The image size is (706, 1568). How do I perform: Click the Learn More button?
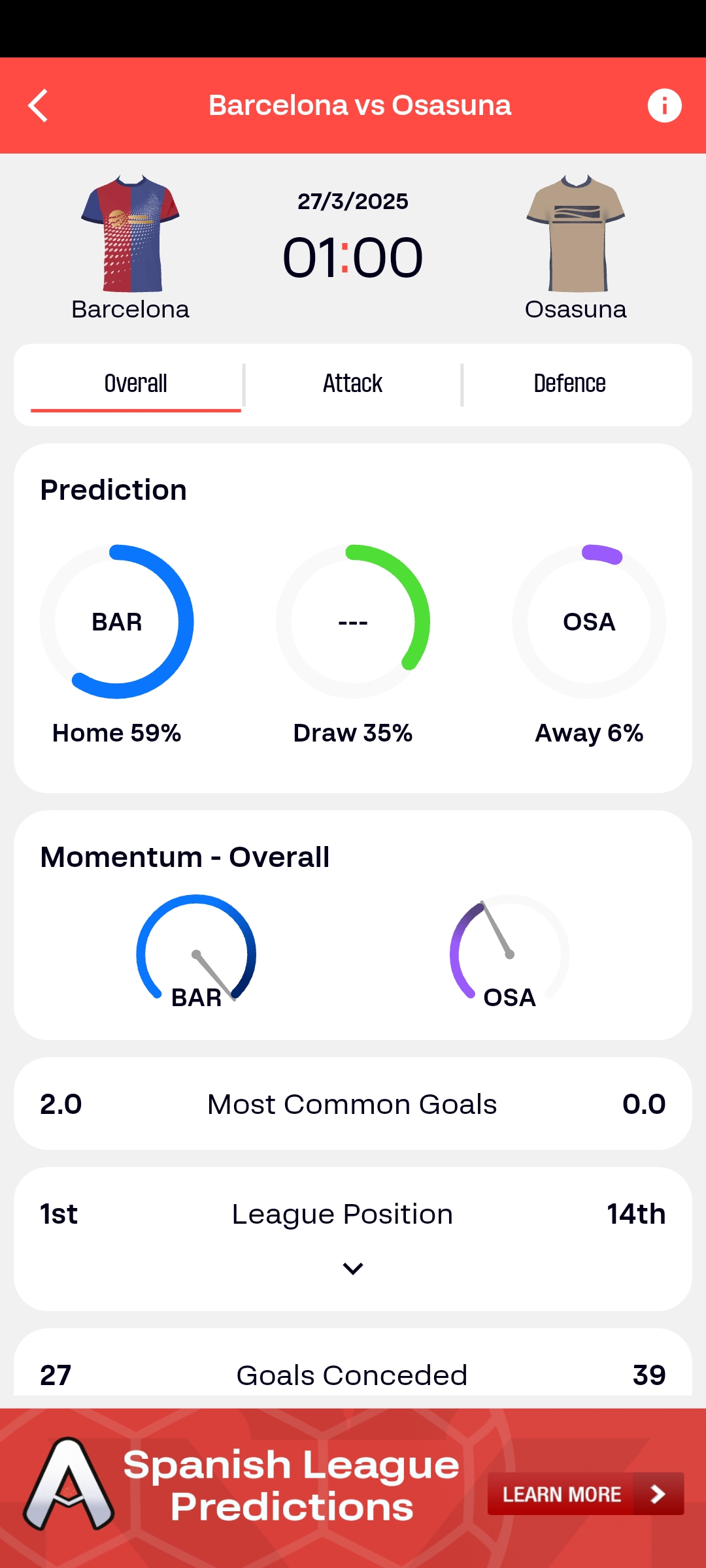point(562,1494)
